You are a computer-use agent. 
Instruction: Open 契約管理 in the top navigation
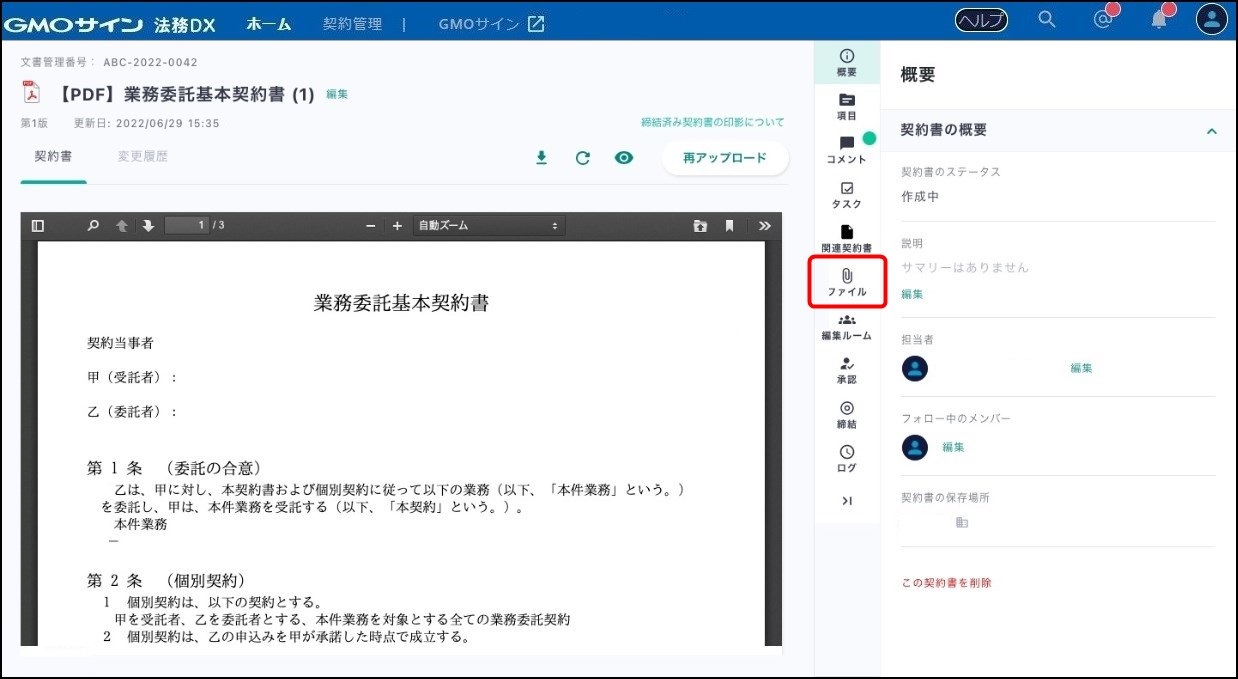click(x=352, y=23)
